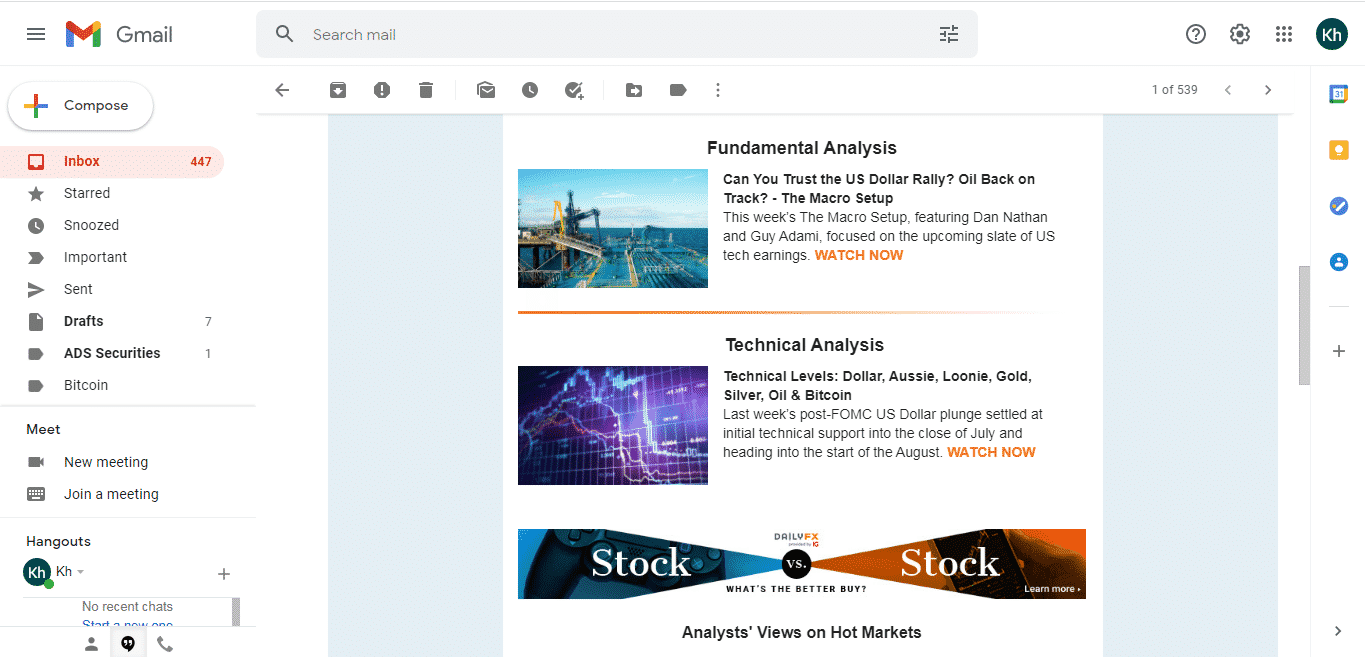
Task: Open the ADS Securities label
Action: [112, 353]
